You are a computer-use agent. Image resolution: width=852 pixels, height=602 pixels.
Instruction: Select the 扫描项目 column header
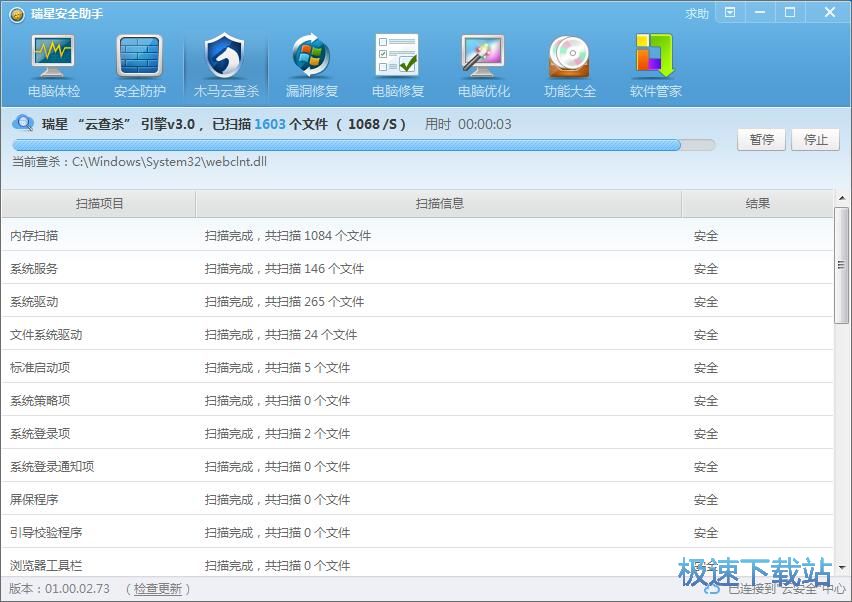pyautogui.click(x=98, y=203)
